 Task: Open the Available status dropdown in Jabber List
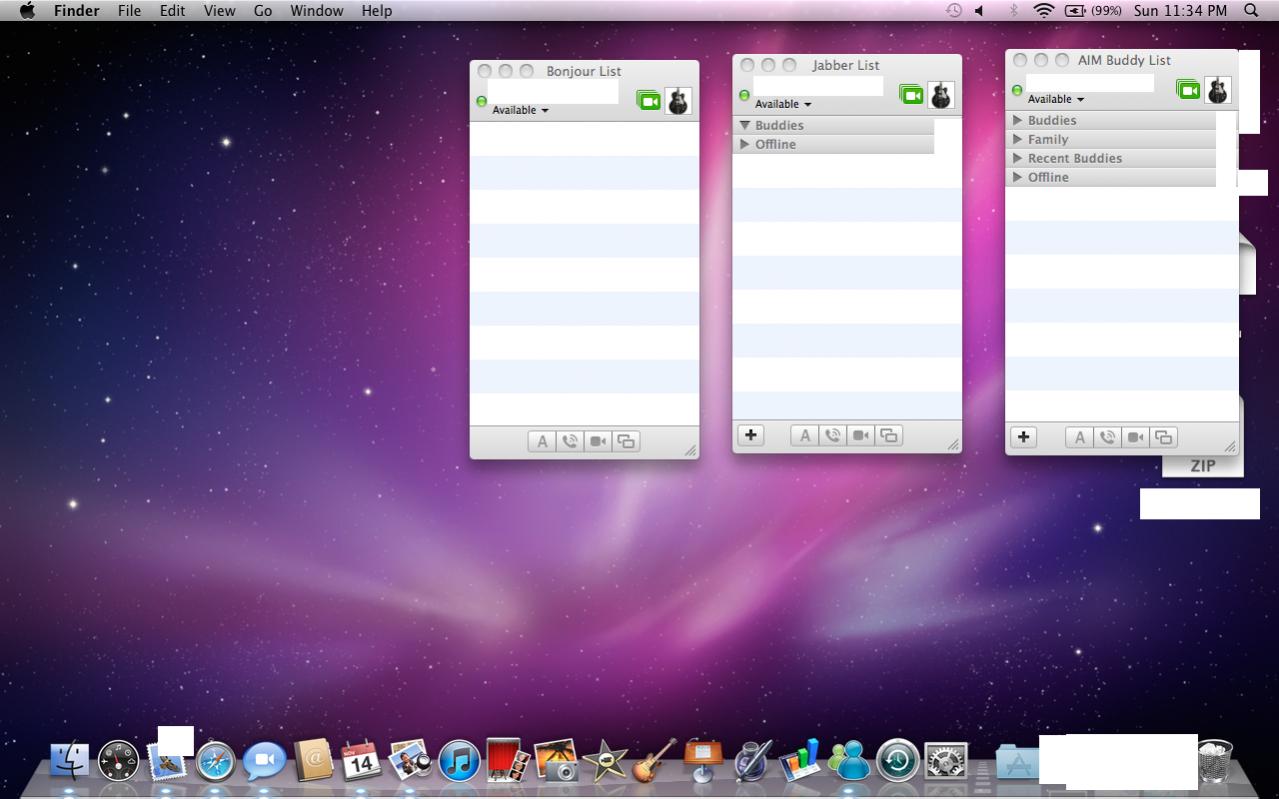tap(783, 104)
